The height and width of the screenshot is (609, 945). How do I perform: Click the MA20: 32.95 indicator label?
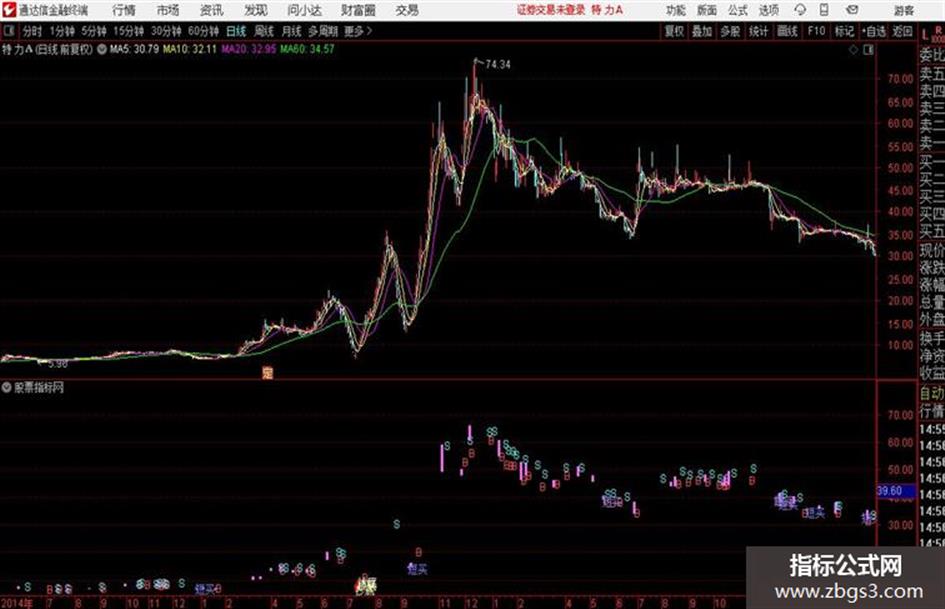(249, 49)
